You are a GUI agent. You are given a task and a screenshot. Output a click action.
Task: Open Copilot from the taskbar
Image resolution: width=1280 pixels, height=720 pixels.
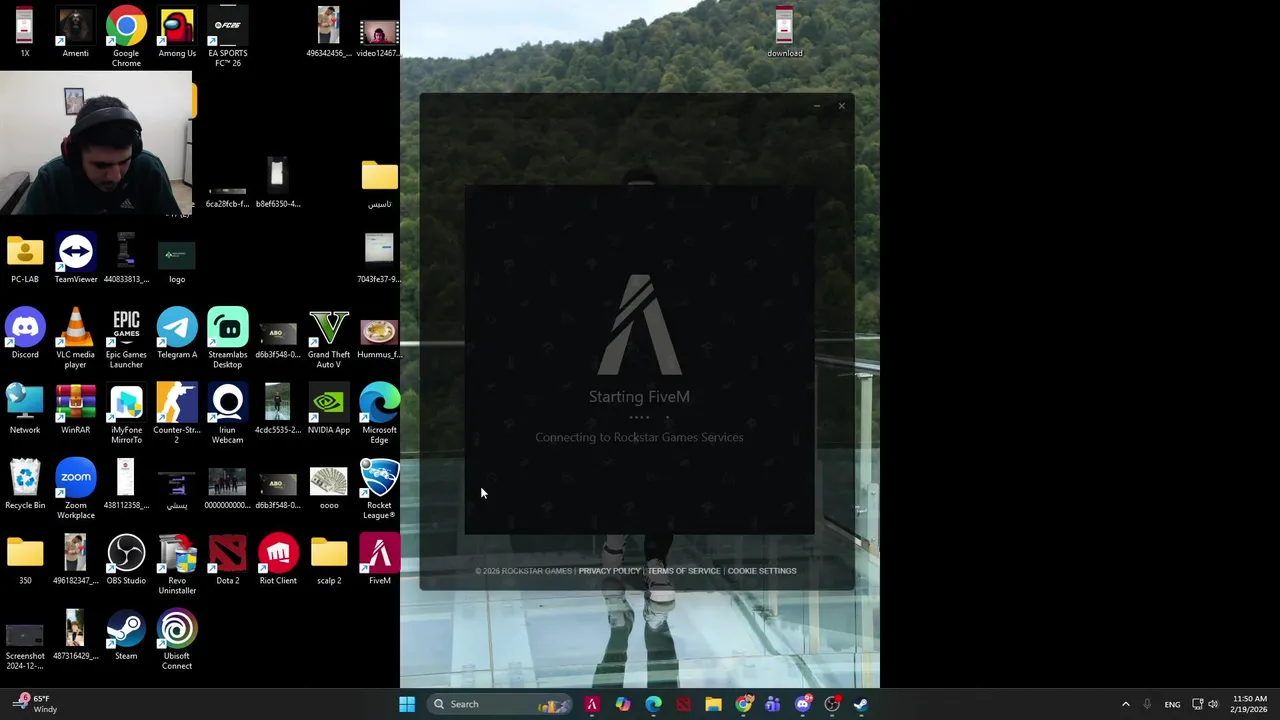623,704
